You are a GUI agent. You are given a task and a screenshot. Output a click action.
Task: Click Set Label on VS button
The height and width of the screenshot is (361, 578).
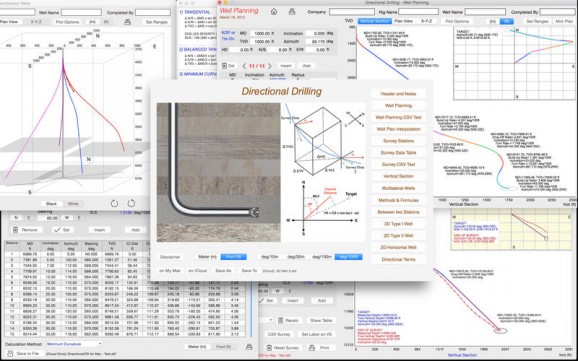[317, 334]
